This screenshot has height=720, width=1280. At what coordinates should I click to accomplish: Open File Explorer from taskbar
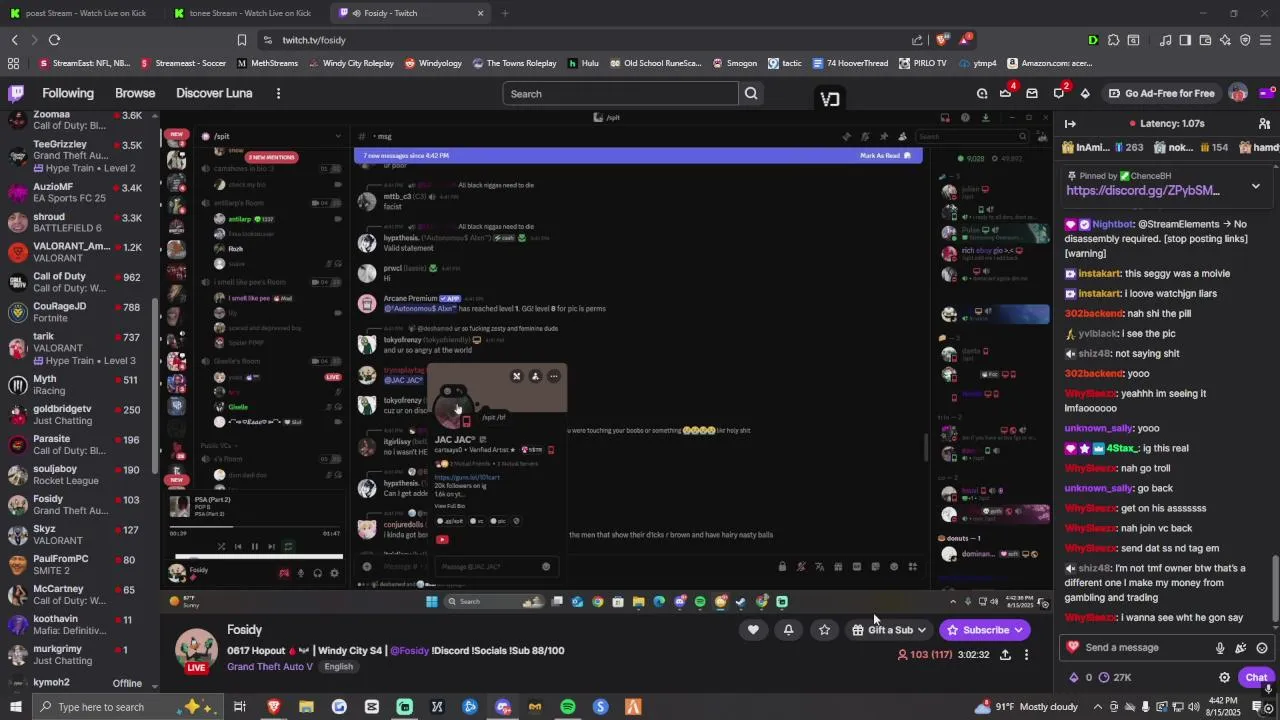(306, 707)
